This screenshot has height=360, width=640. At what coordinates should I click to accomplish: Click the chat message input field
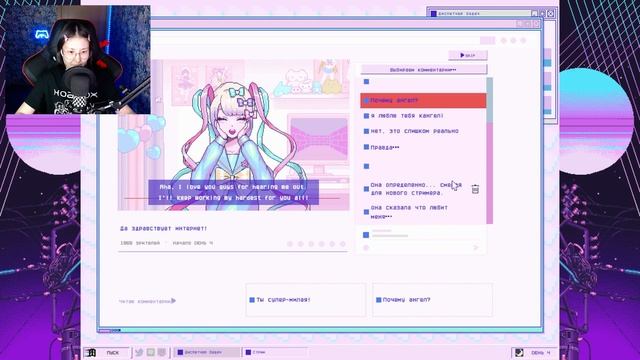tap(420, 247)
